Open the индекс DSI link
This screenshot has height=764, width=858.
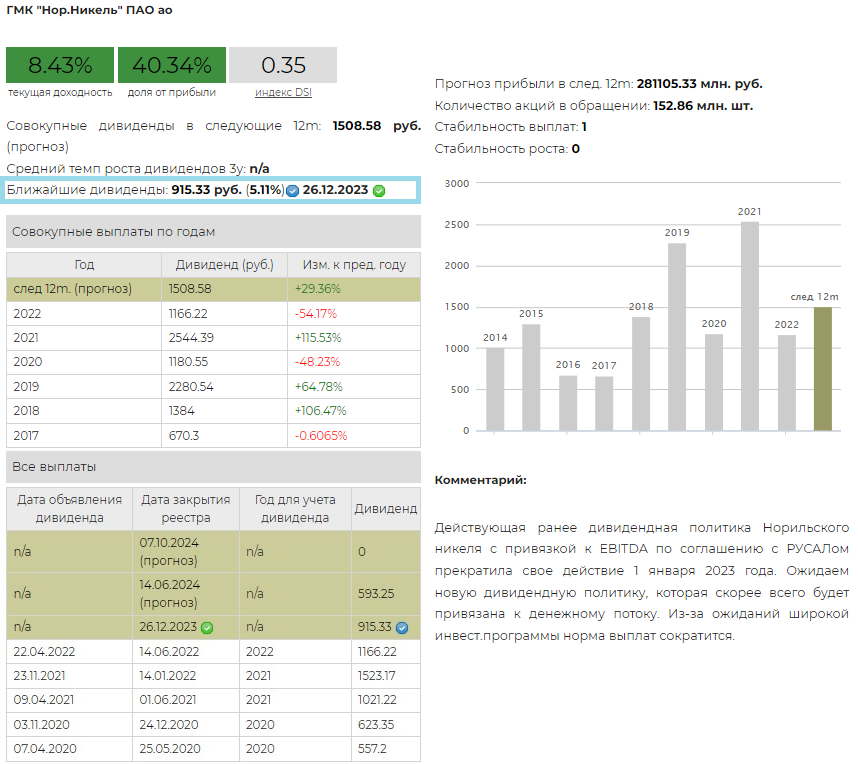pos(282,92)
